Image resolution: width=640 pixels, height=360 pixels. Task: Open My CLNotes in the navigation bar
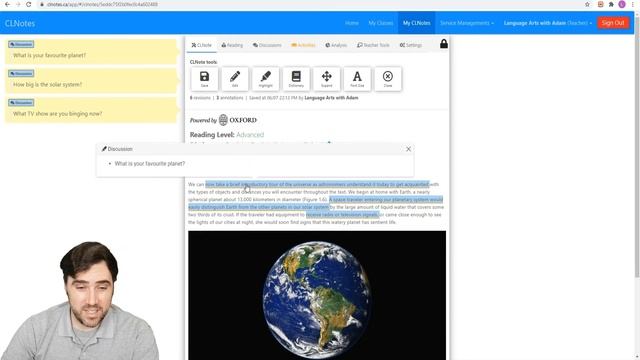[x=416, y=23]
